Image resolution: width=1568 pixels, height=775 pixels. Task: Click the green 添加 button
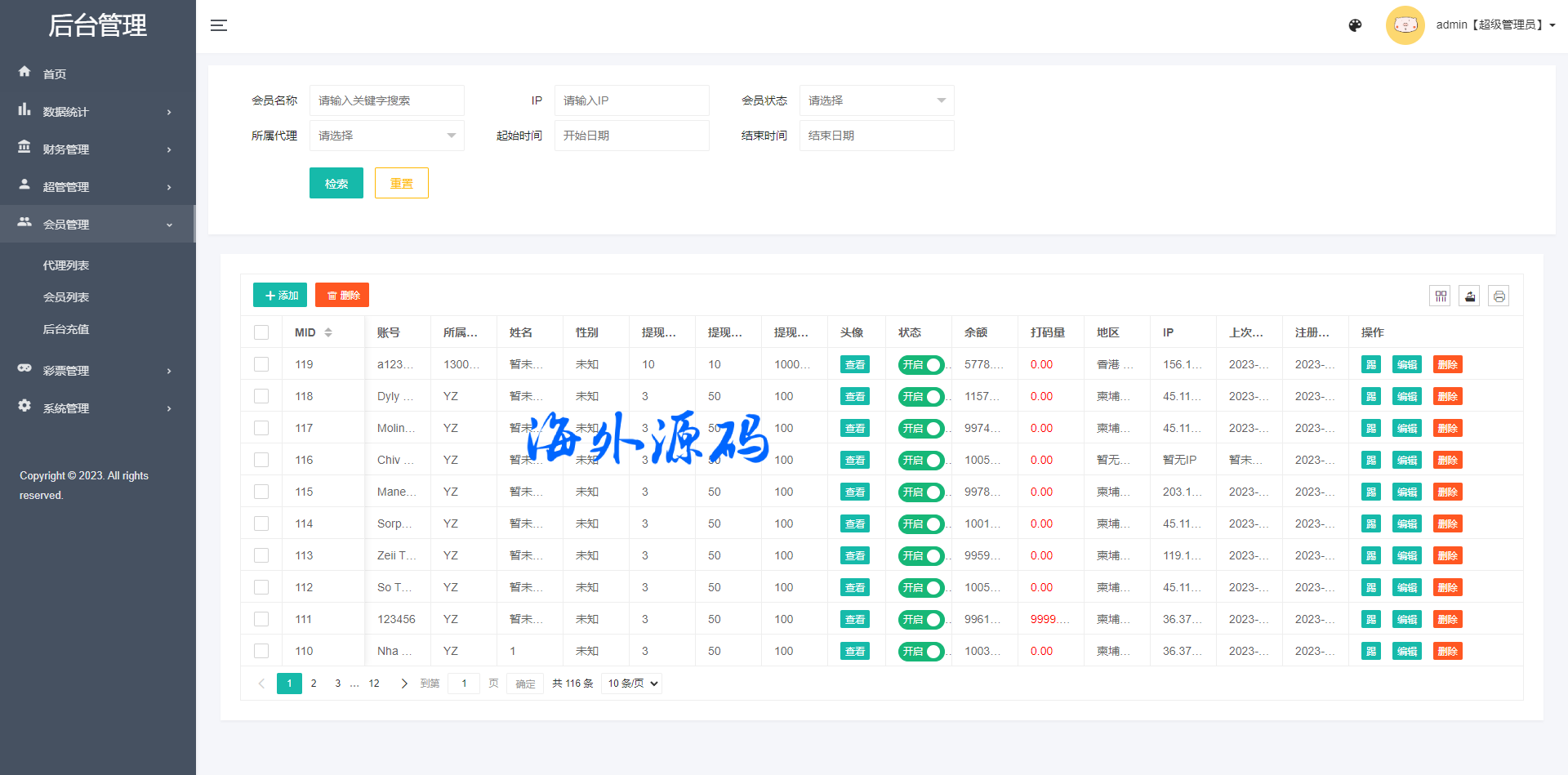coord(280,295)
